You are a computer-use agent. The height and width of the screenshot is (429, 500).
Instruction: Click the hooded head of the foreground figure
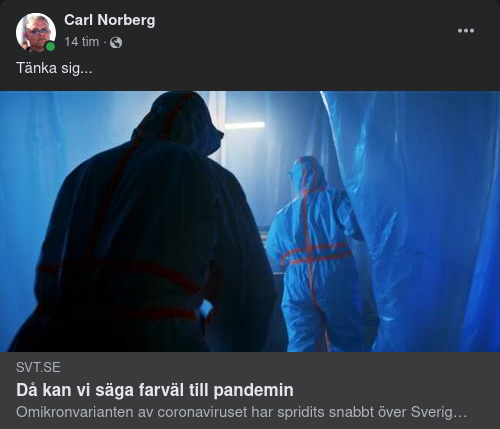point(178,125)
